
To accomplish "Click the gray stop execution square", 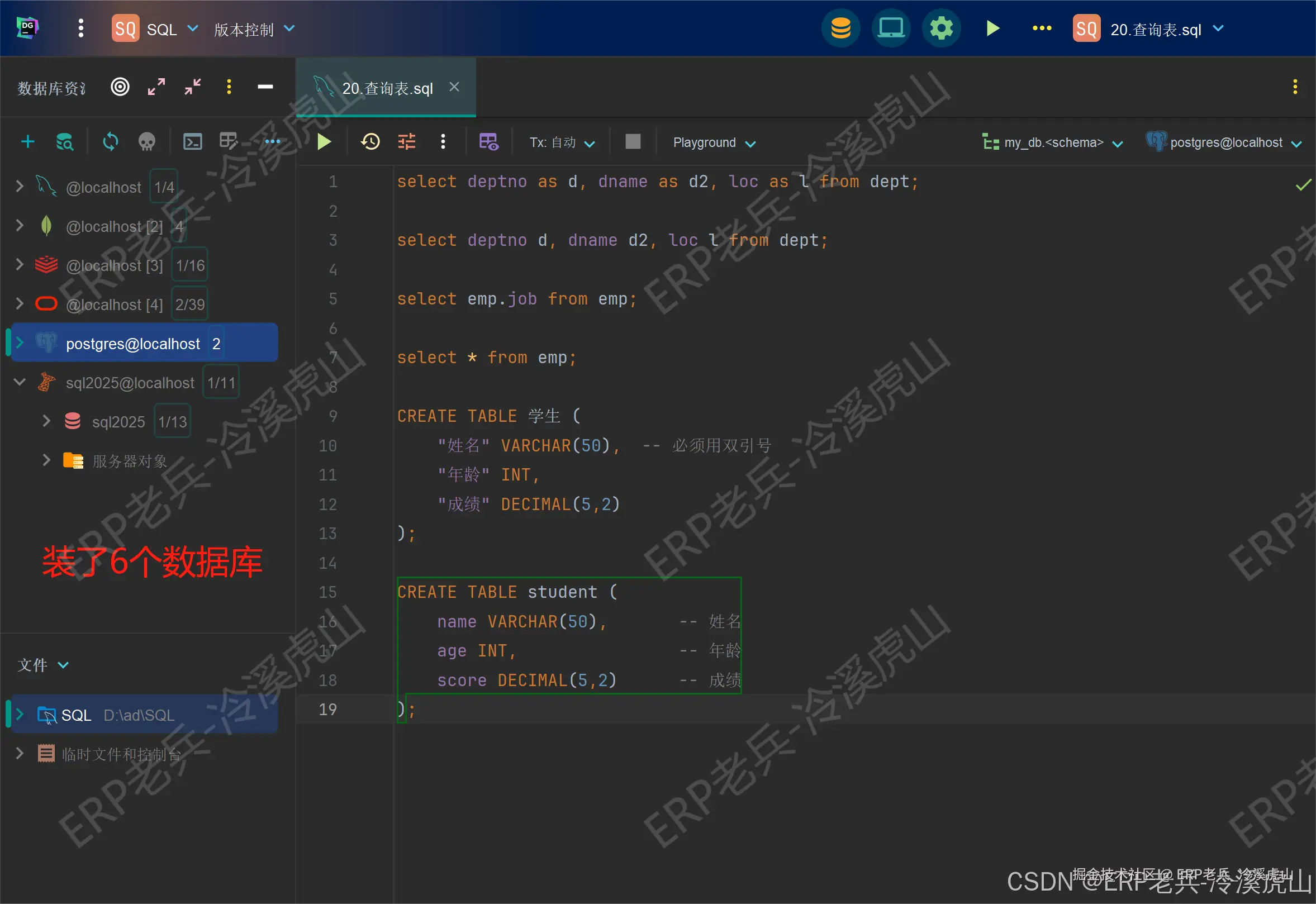I will coord(632,141).
